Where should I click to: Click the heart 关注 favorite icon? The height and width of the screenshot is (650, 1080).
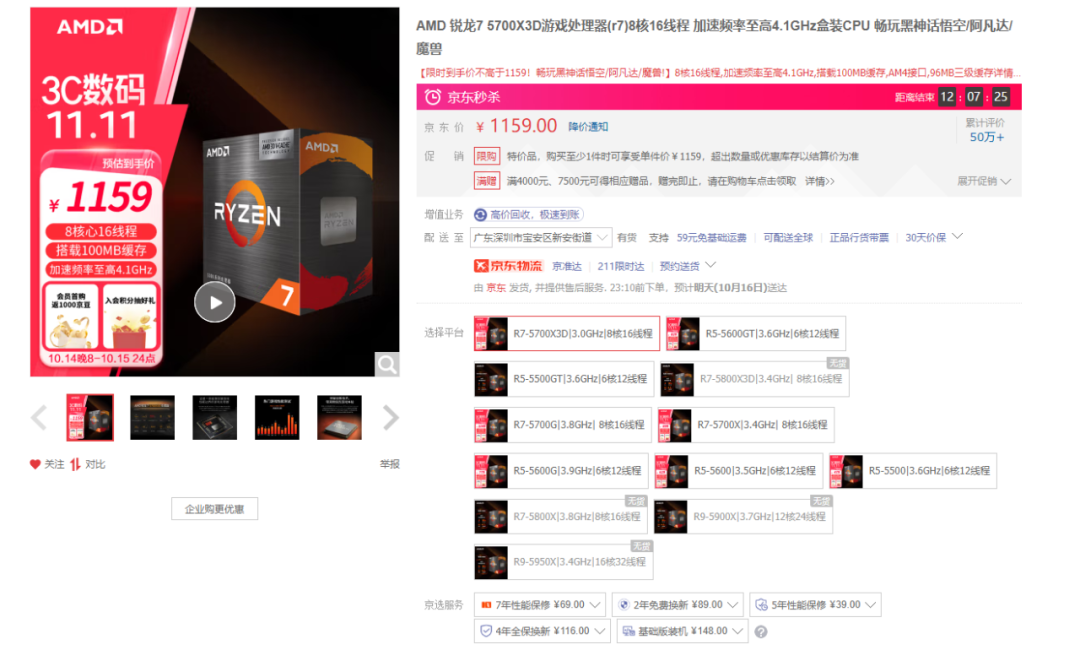(35, 464)
